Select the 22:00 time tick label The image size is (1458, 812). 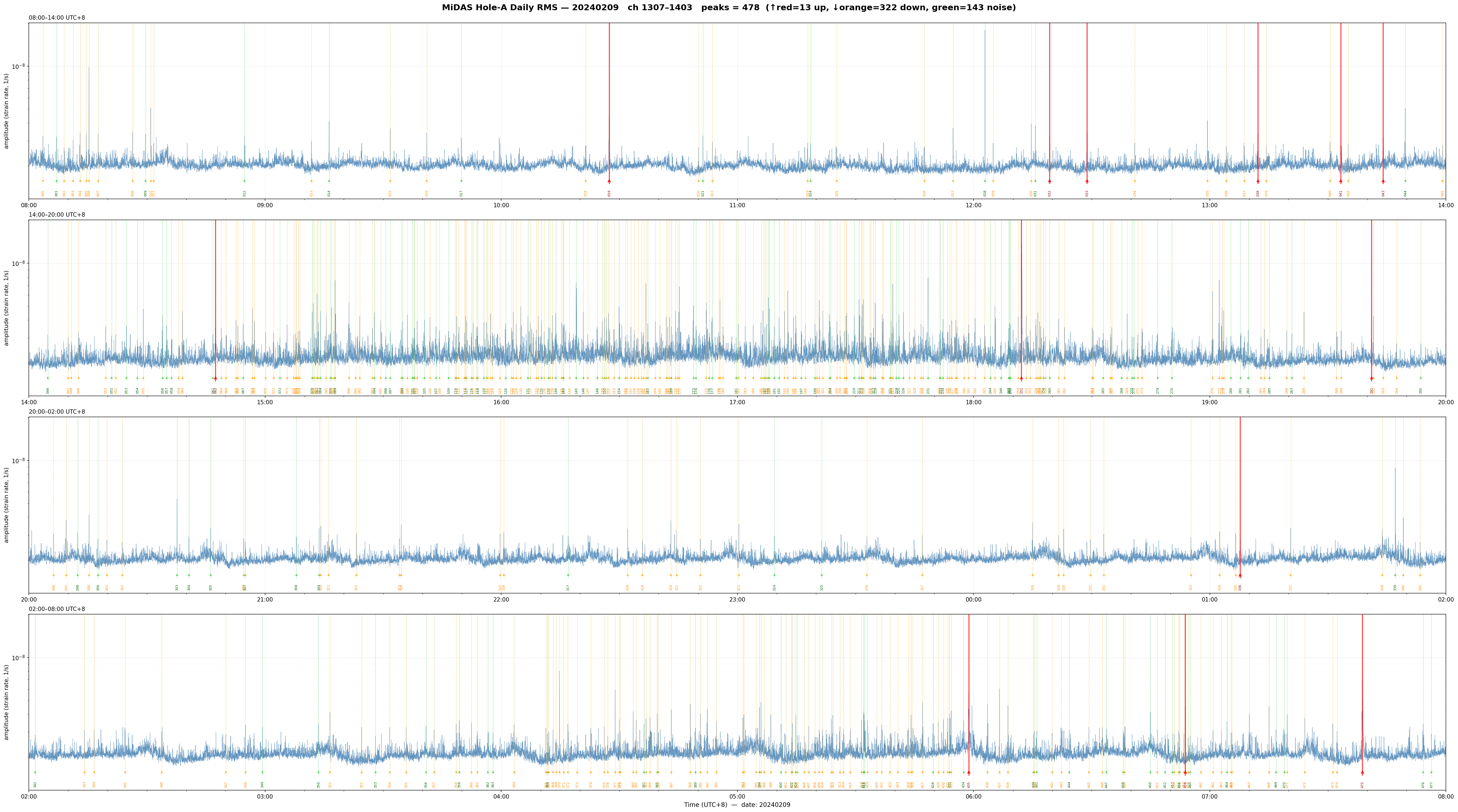(501, 599)
